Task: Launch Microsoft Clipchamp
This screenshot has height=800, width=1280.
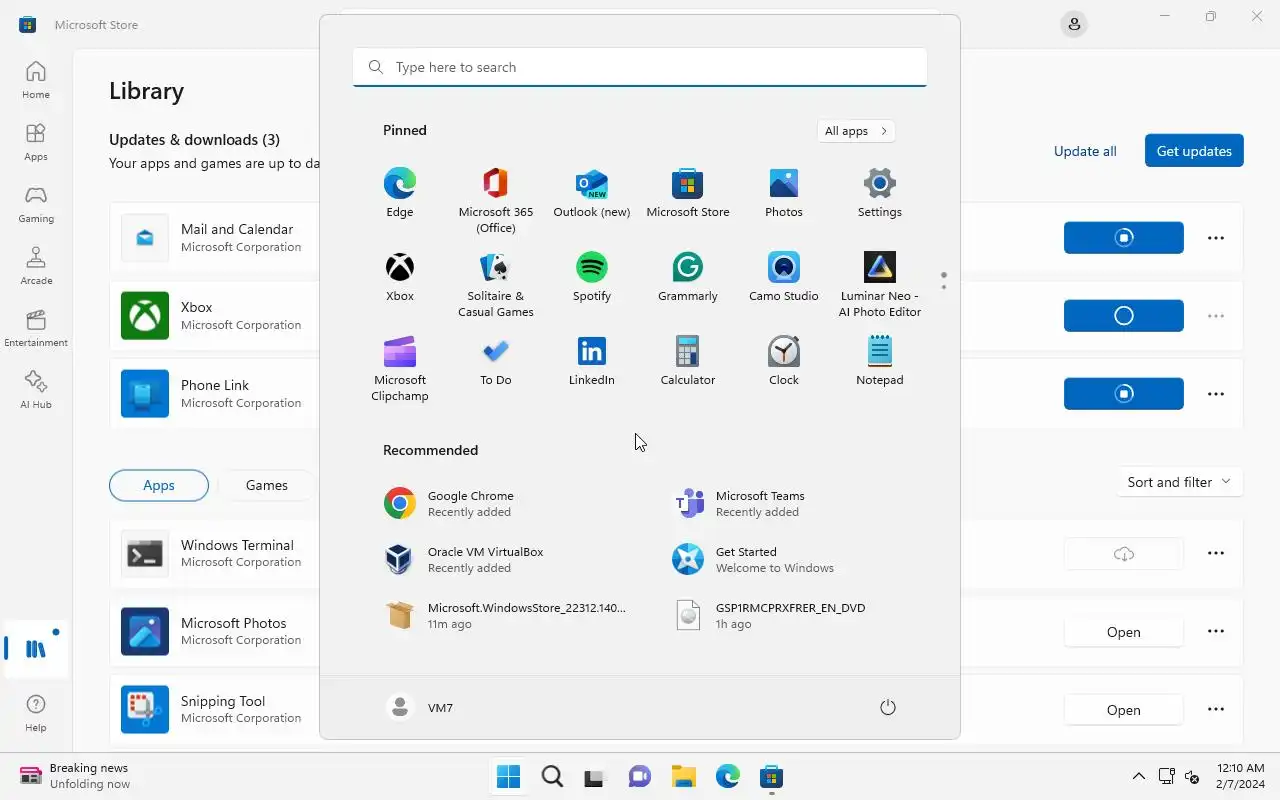Action: click(x=400, y=368)
